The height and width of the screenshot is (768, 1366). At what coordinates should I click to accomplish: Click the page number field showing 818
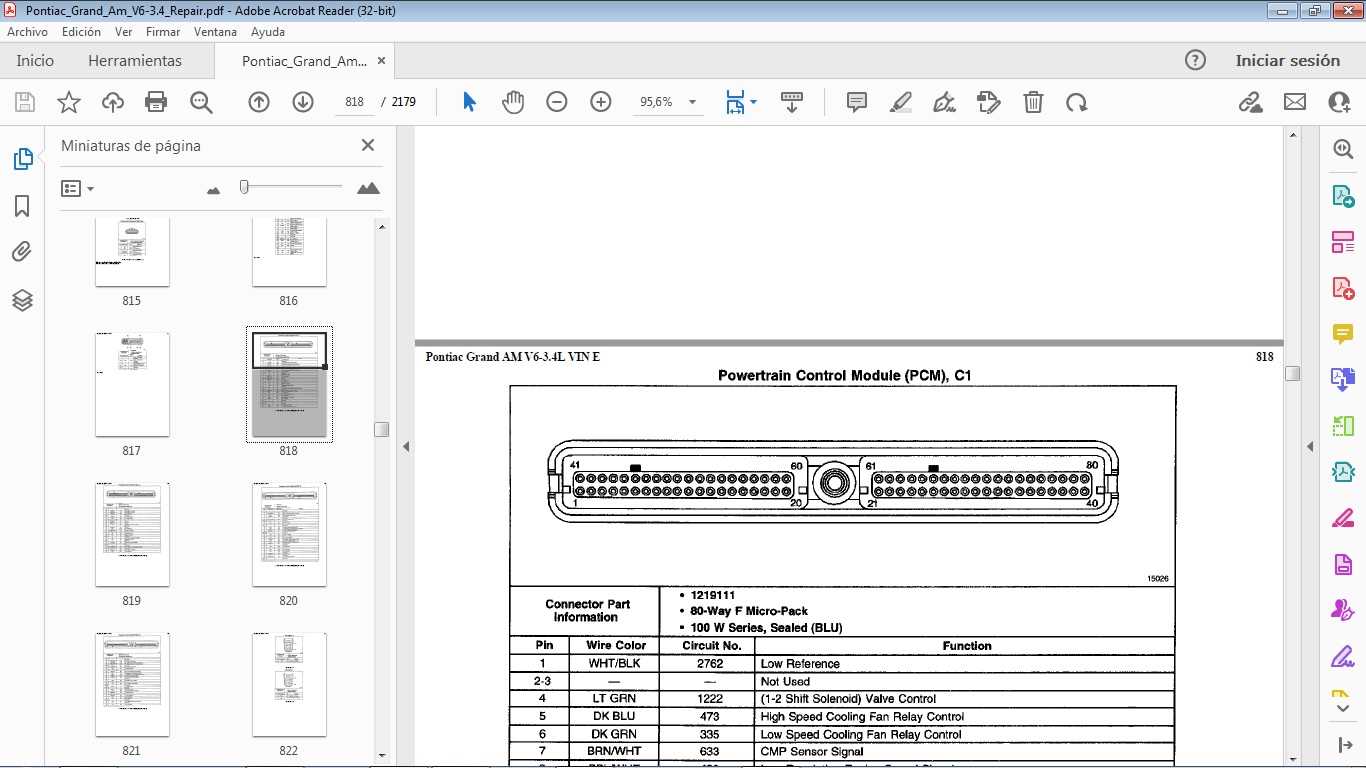click(354, 102)
